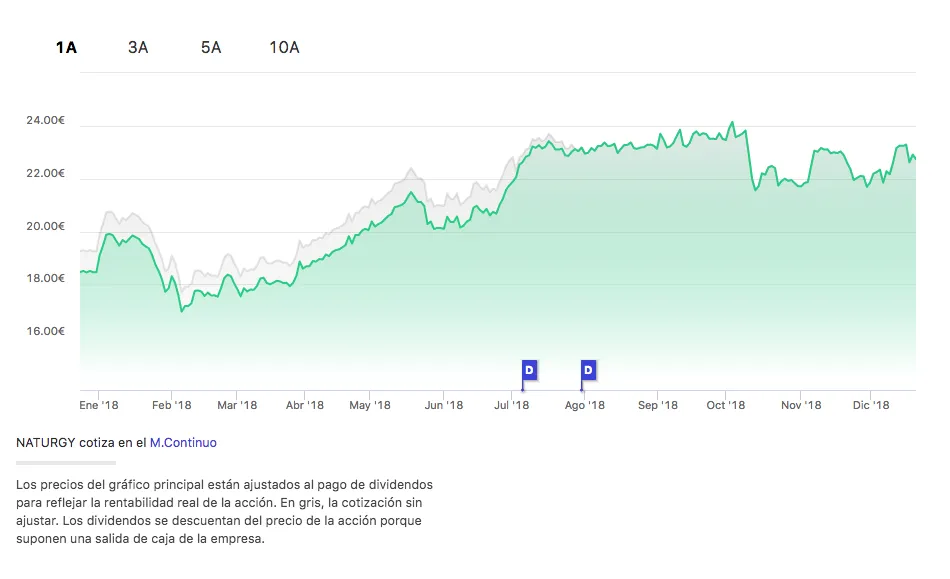Click the Feb '18 axis label
This screenshot has width=950, height=579.
pyautogui.click(x=171, y=405)
